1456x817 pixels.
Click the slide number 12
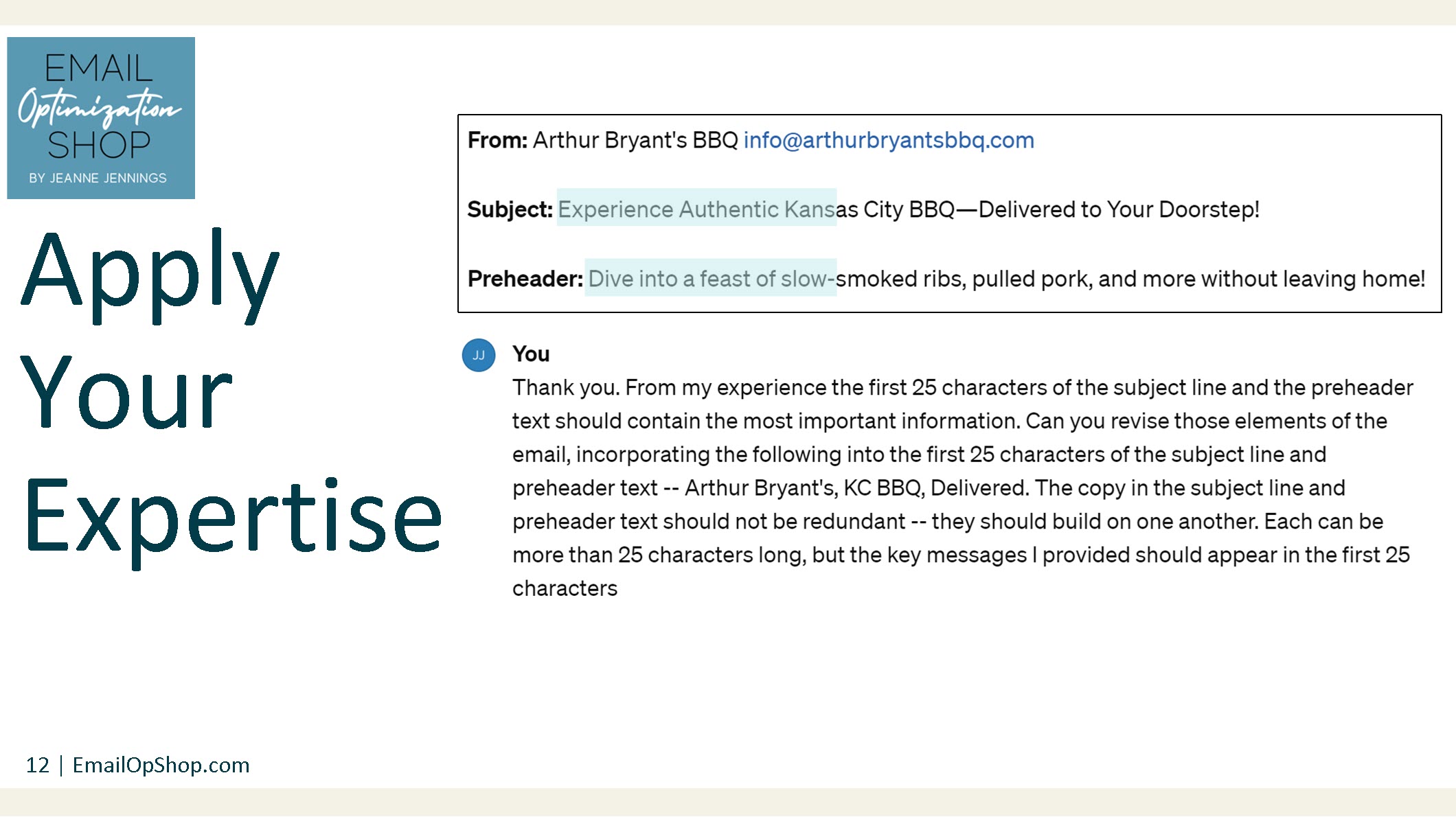pos(38,765)
